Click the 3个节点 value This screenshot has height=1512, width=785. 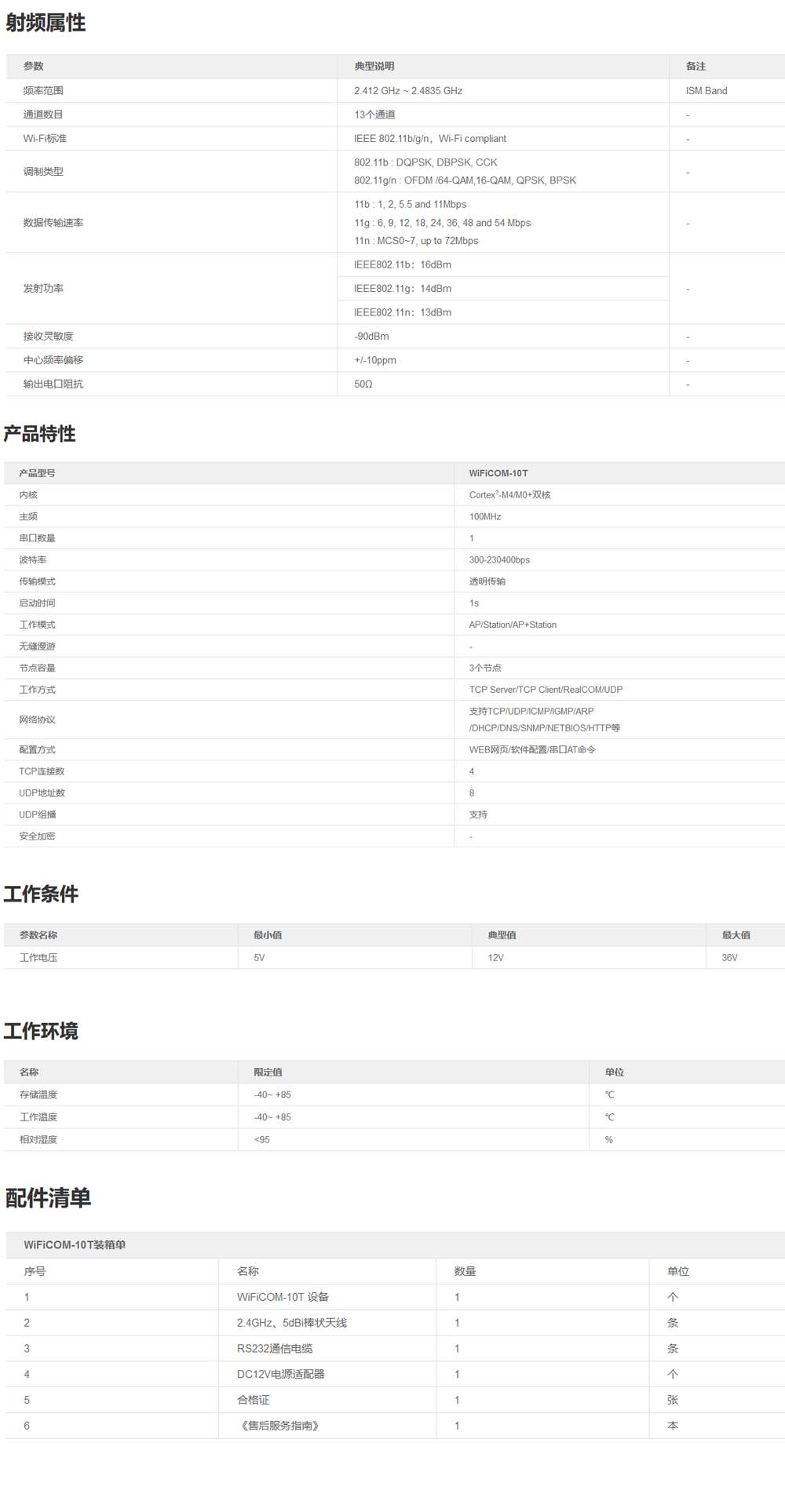[x=485, y=669]
